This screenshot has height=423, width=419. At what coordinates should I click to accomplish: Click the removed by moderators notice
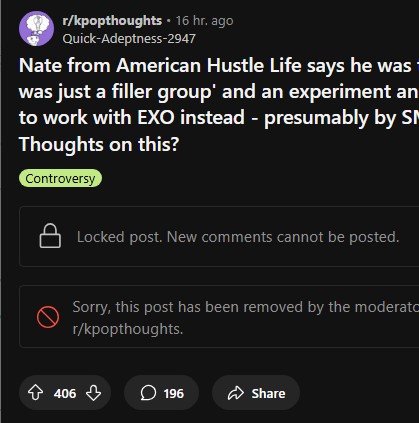point(219,316)
